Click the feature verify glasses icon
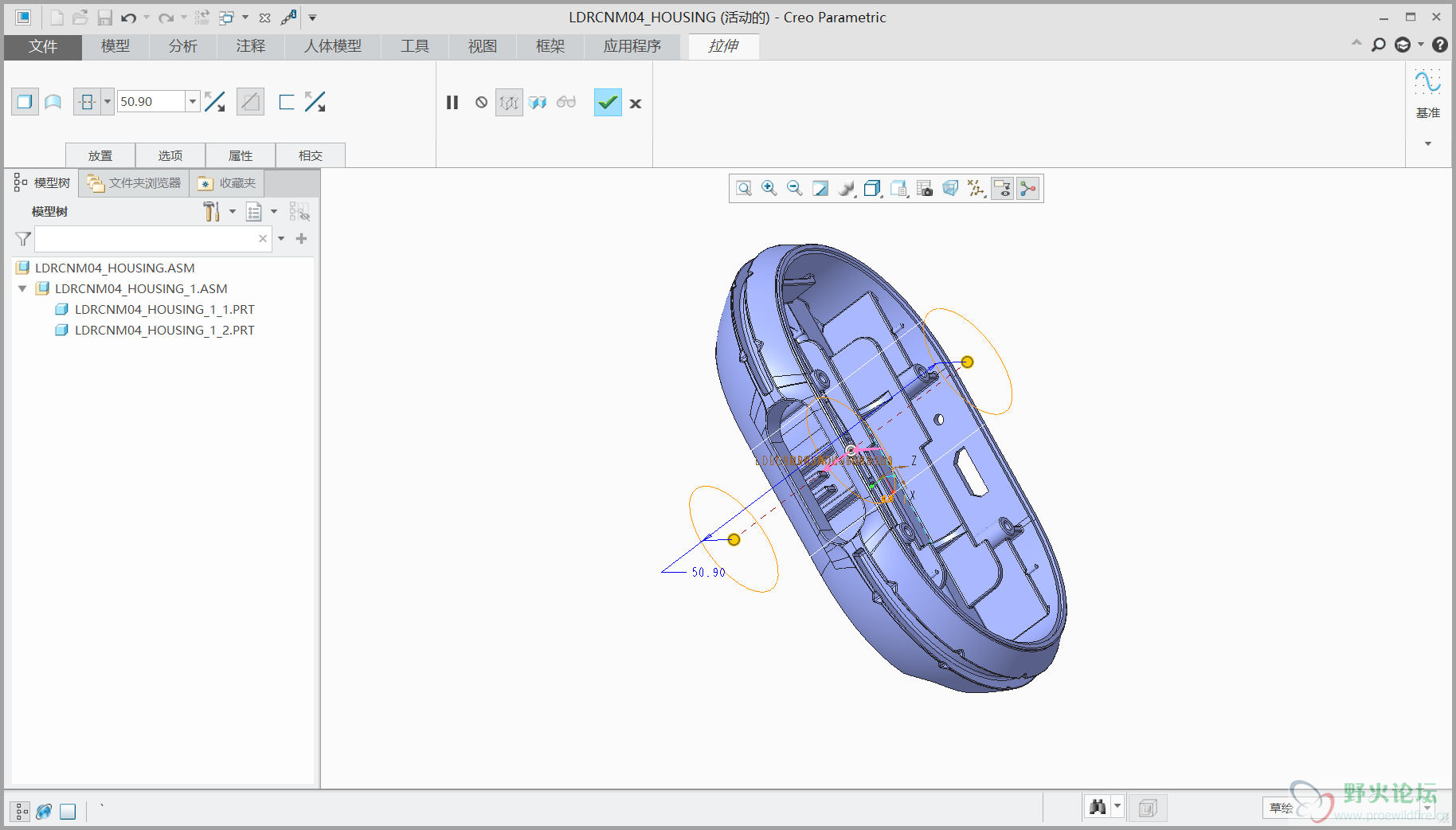This screenshot has width=1456, height=830. click(x=566, y=102)
